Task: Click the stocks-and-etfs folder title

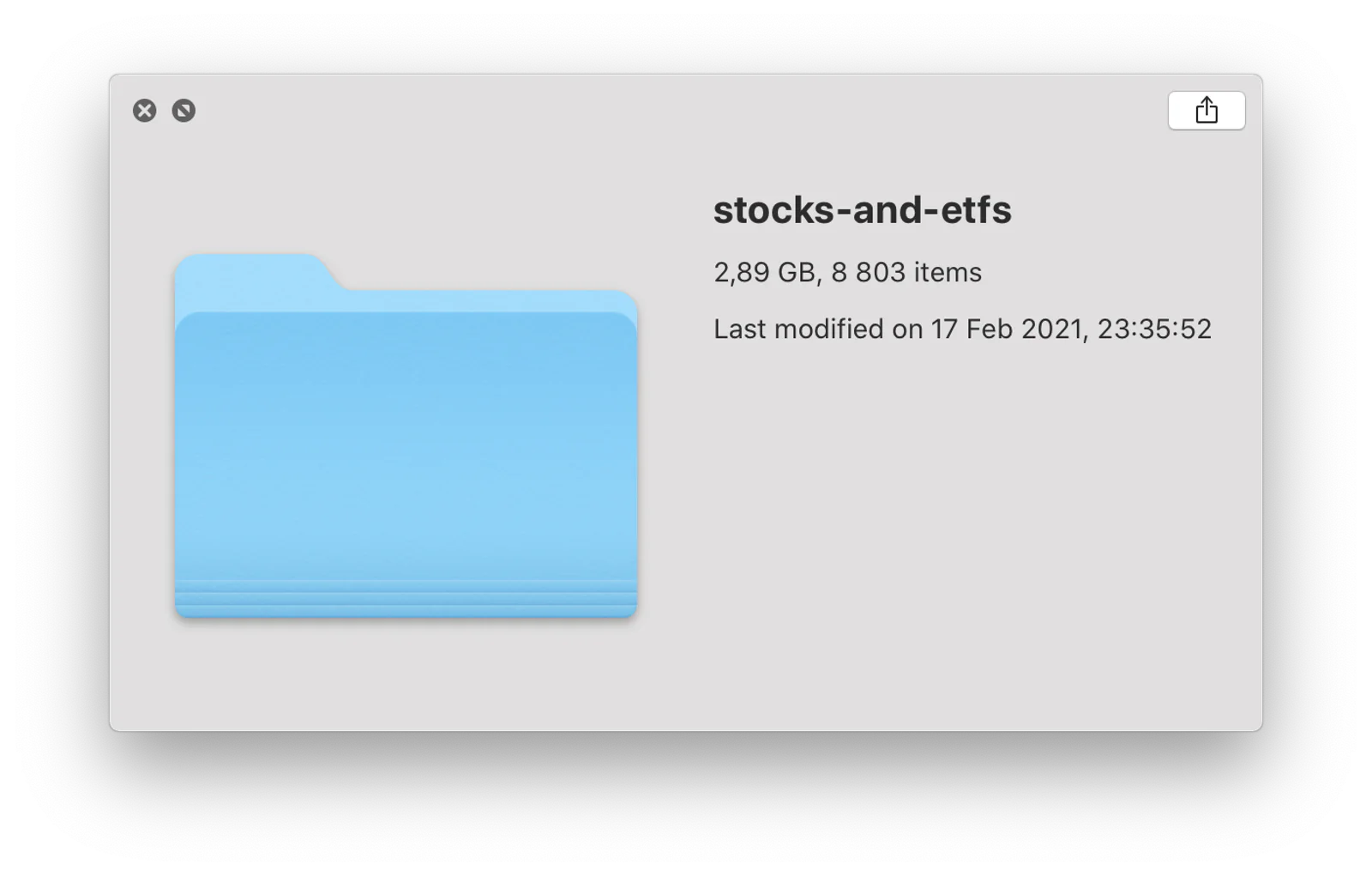Action: [x=862, y=210]
